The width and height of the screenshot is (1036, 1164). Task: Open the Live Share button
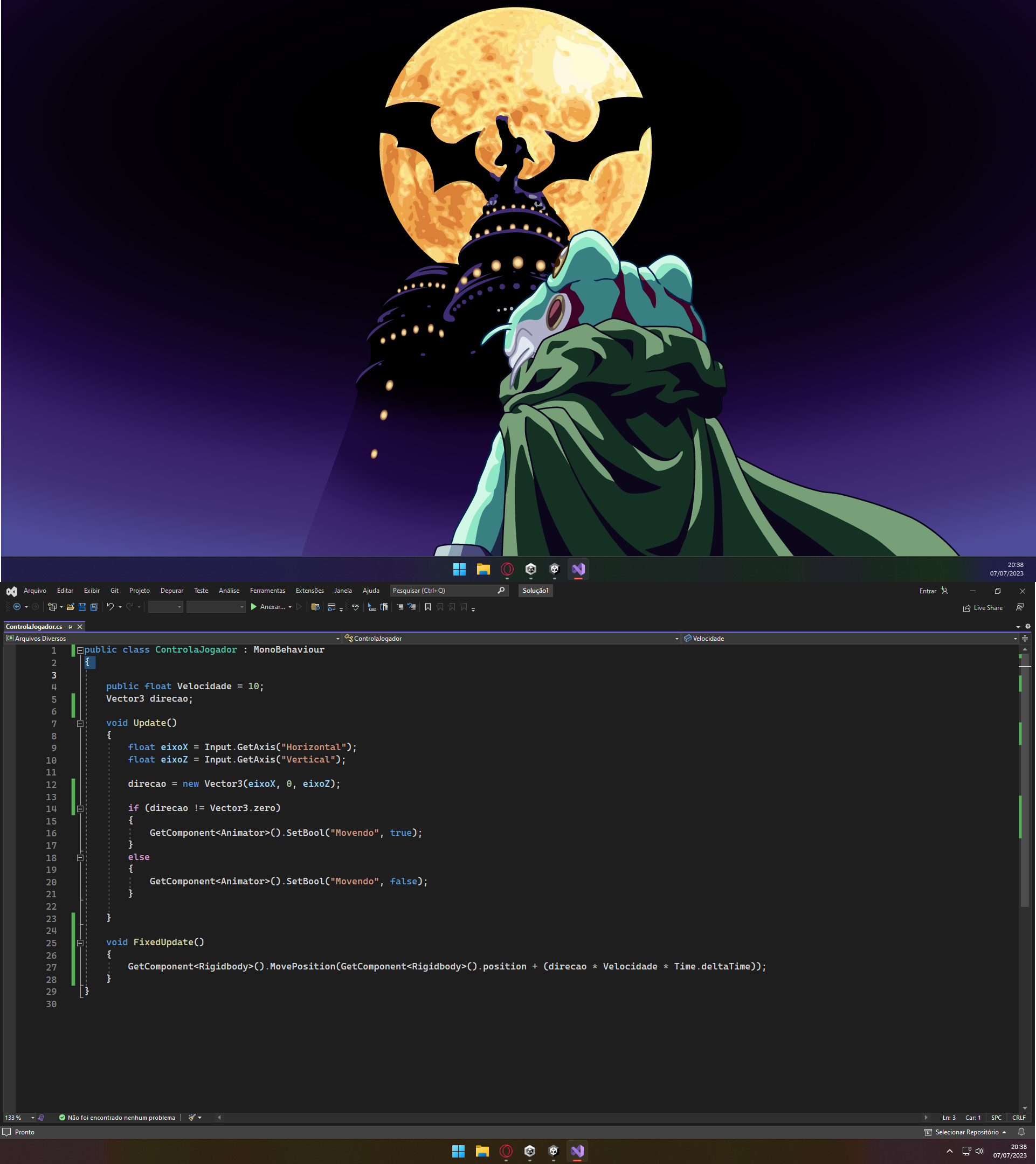tap(983, 608)
